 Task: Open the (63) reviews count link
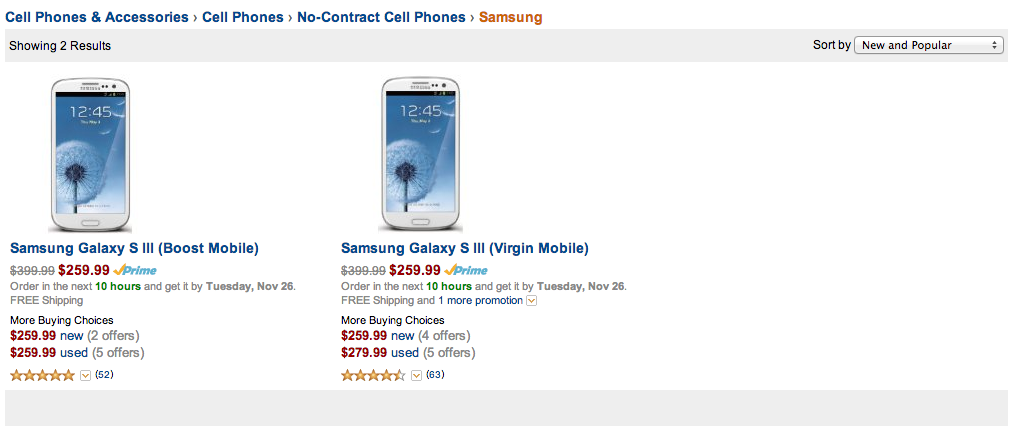[435, 375]
